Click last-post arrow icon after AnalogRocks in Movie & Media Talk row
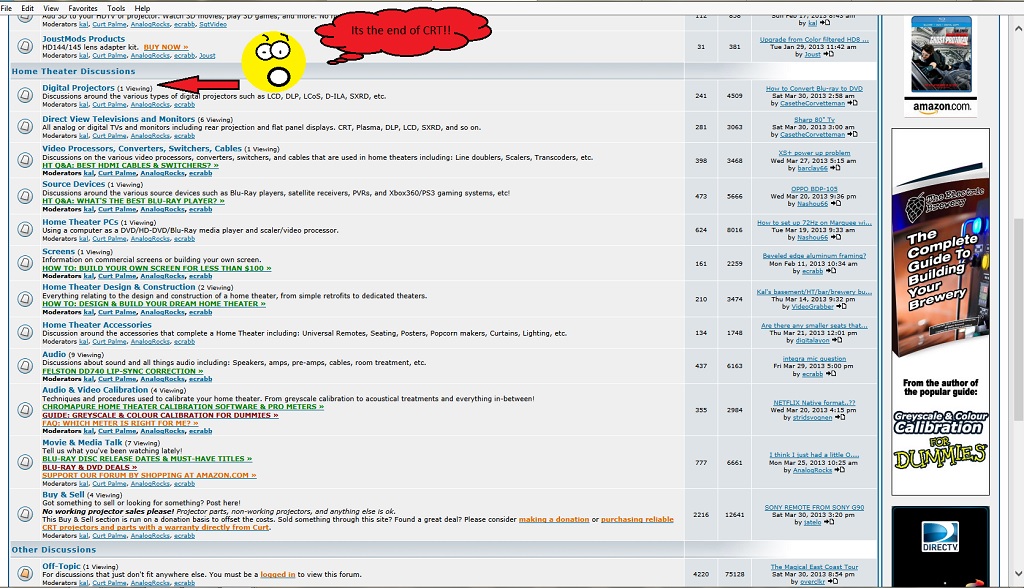This screenshot has width=1024, height=588. click(x=840, y=470)
